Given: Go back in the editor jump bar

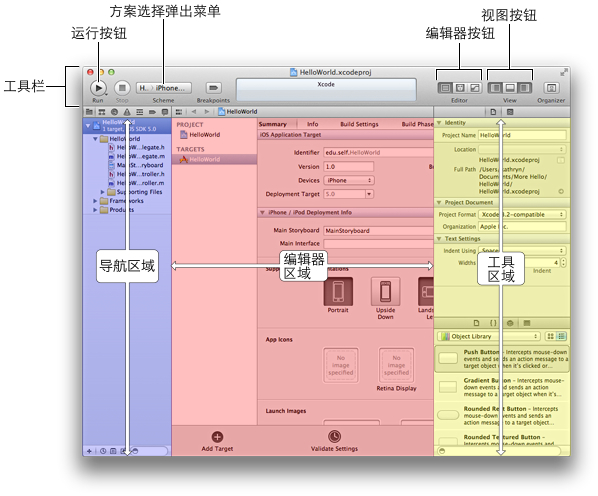Looking at the screenshot, I should click(x=194, y=112).
